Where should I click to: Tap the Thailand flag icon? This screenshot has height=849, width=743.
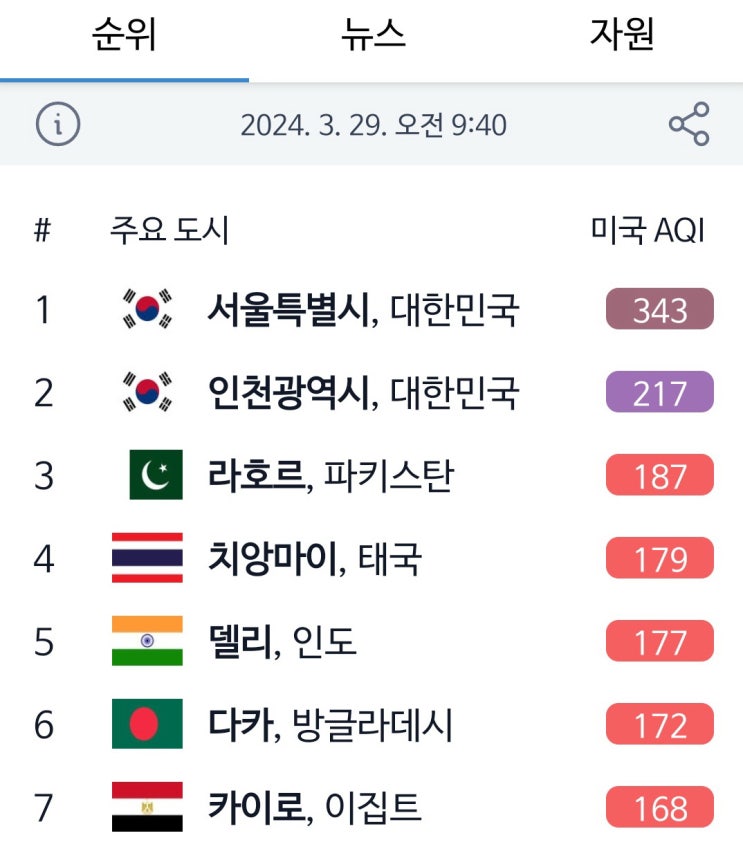coord(147,558)
